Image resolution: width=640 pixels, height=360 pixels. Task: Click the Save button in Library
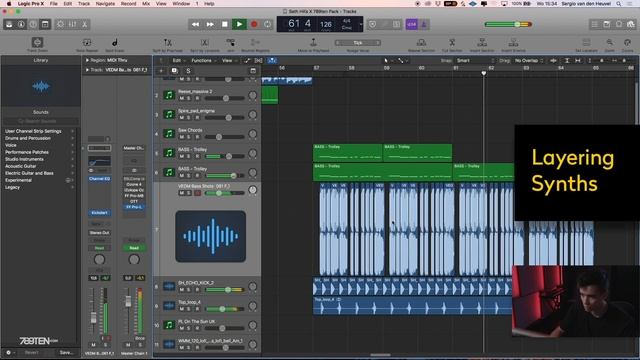(x=66, y=352)
